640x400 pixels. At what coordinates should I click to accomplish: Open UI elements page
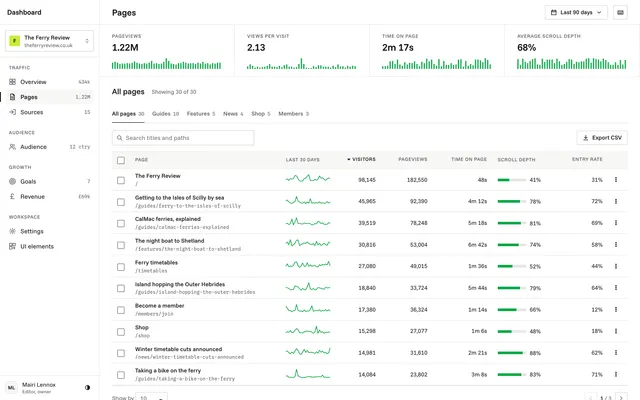pyautogui.click(x=49, y=247)
